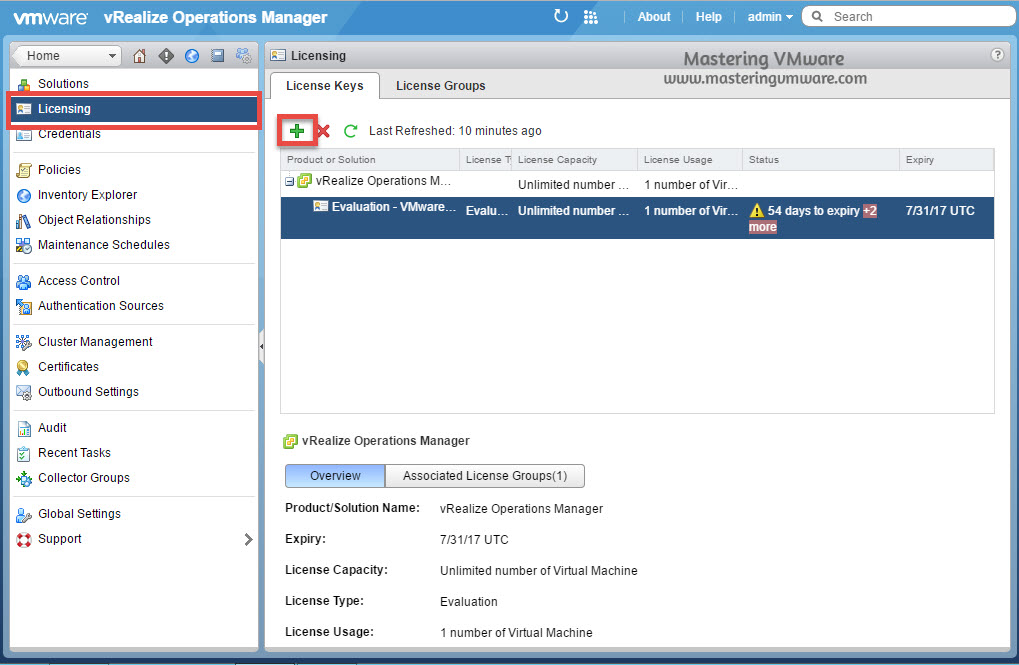
Task: Sort by the License Type column header
Action: [x=486, y=160]
